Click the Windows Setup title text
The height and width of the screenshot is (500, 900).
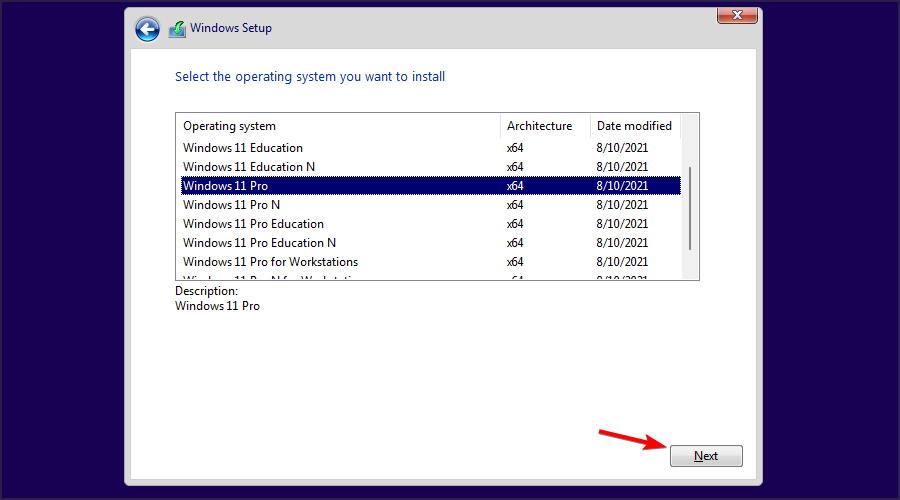tap(233, 29)
